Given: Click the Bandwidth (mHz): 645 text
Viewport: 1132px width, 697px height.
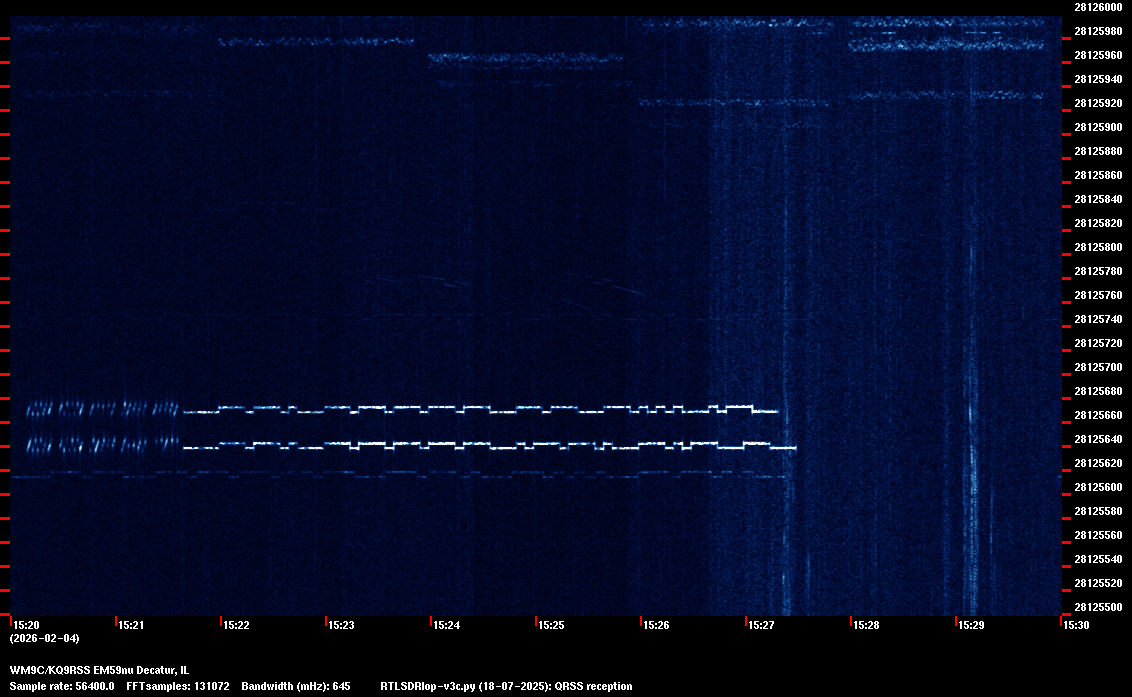Looking at the screenshot, I should point(295,687).
